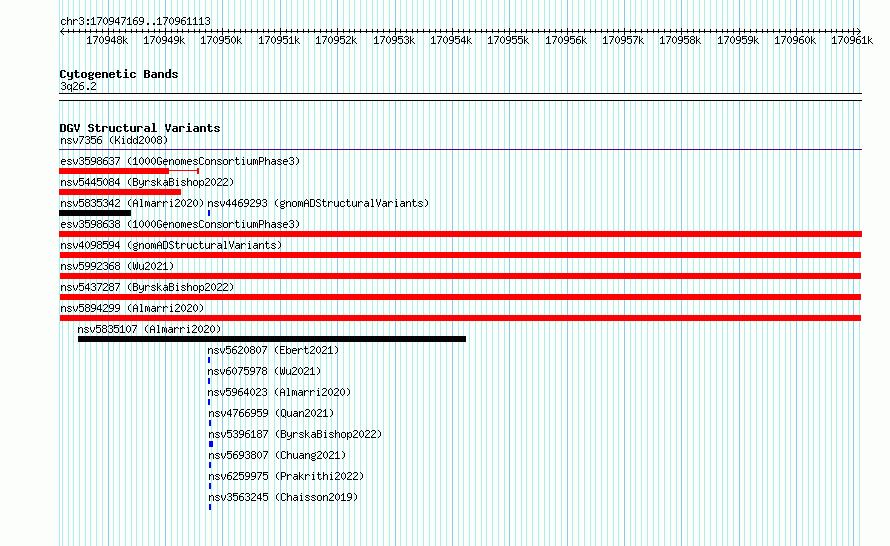Select nsv5437287 (ByrskaBishop2022) label
The image size is (890, 546).
pyautogui.click(x=147, y=287)
